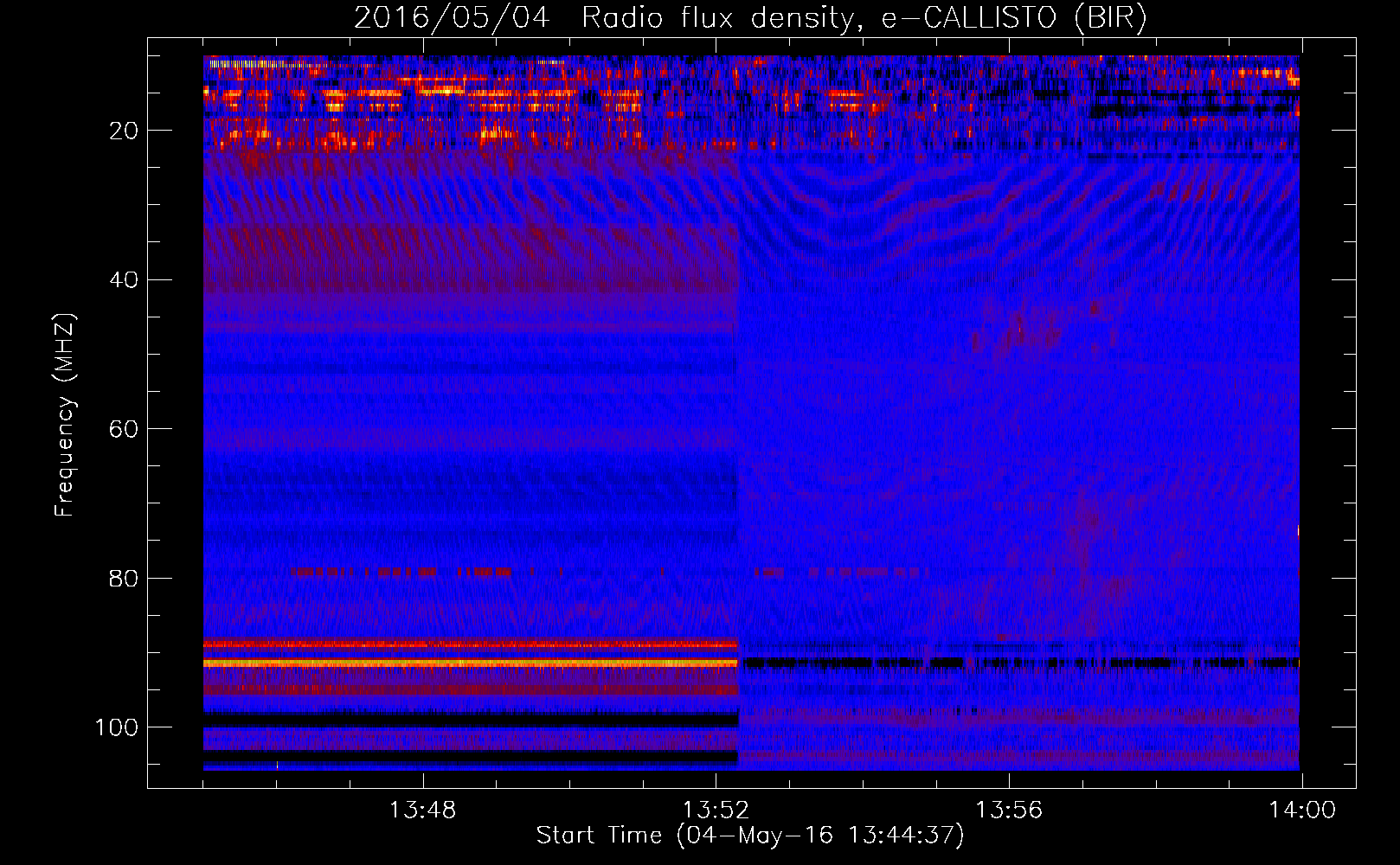This screenshot has height=865, width=1400.
Task: Click the '13:52' time tick label
Action: [716, 810]
